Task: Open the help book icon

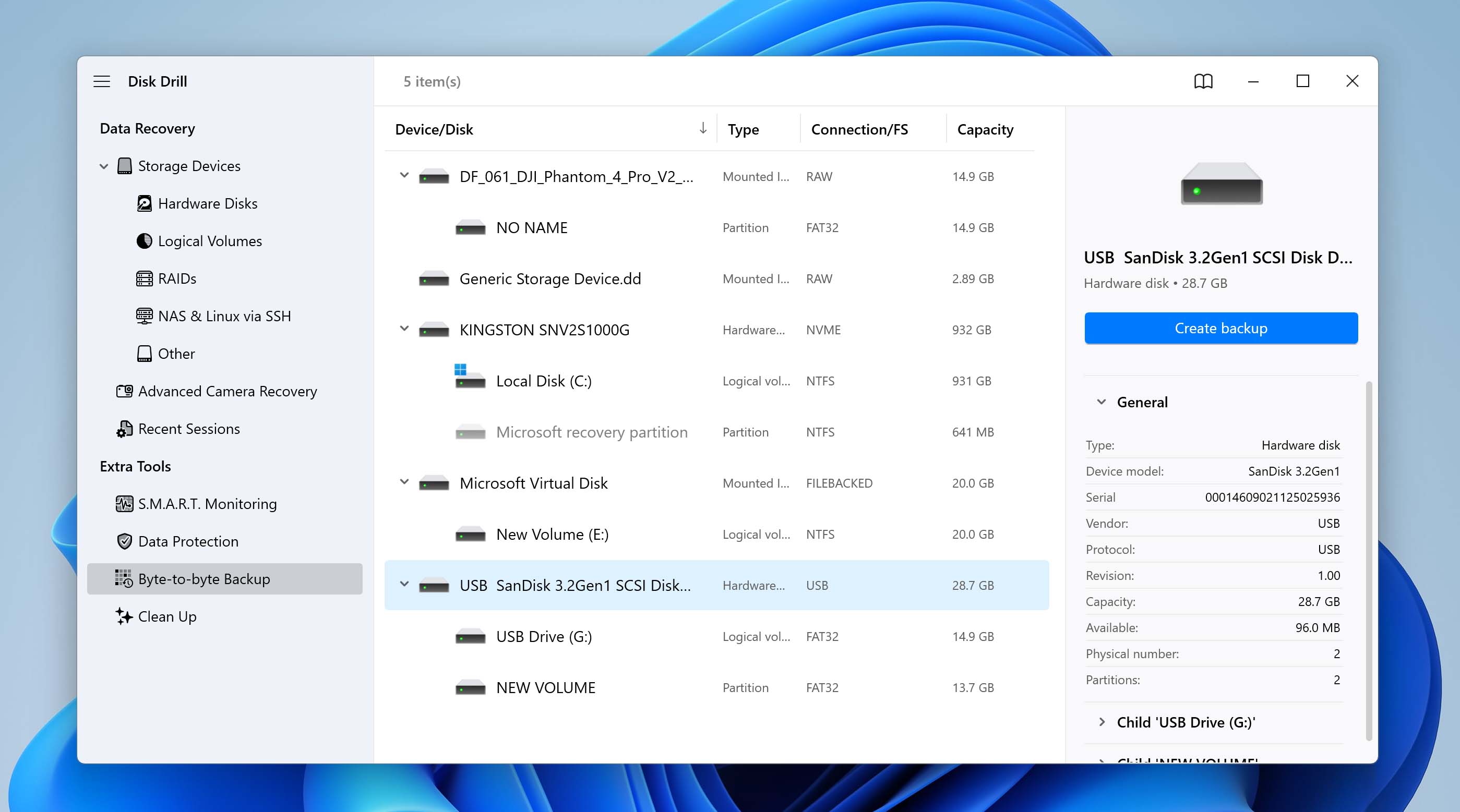Action: point(1203,81)
